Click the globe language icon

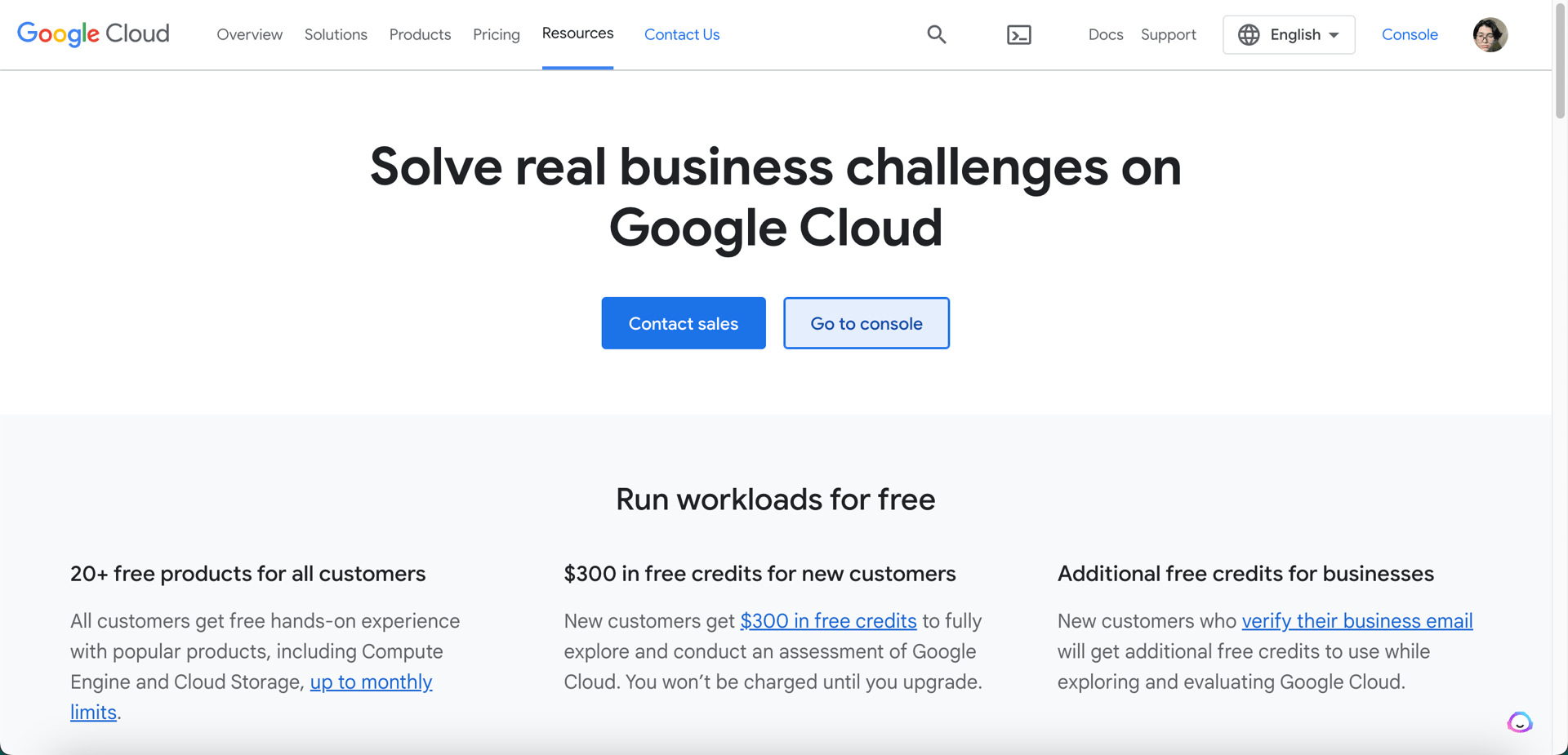(x=1248, y=35)
